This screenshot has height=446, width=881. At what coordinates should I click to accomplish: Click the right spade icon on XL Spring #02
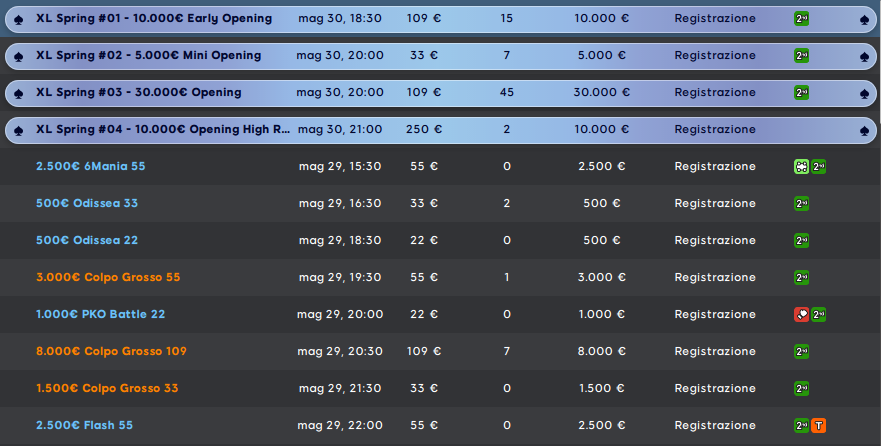(864, 56)
